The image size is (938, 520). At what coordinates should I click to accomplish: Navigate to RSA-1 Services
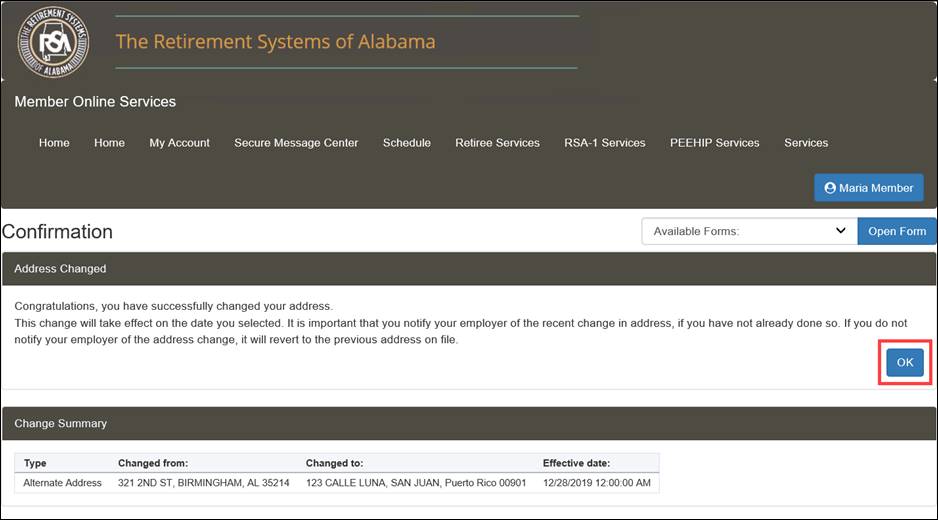tap(605, 143)
